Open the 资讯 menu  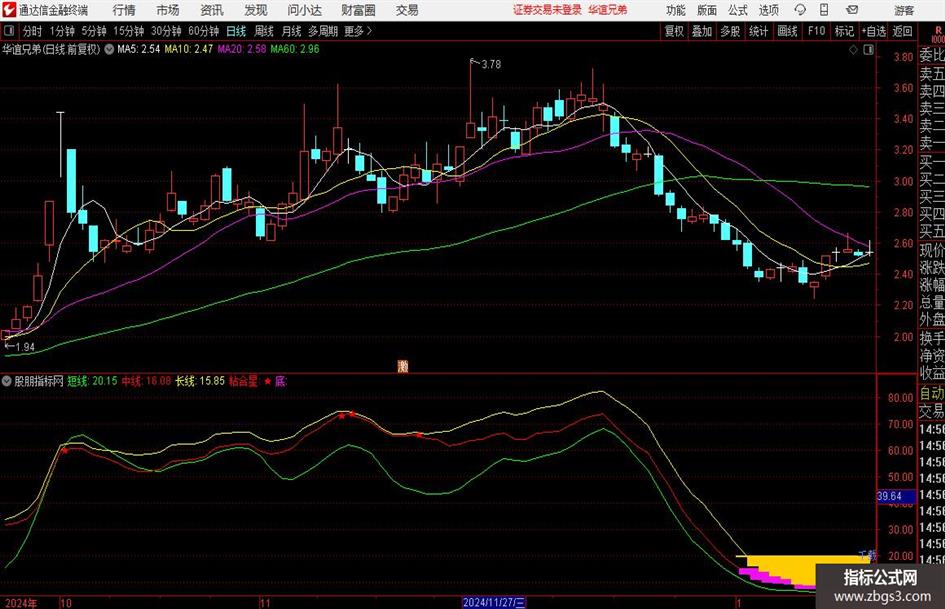coord(212,10)
